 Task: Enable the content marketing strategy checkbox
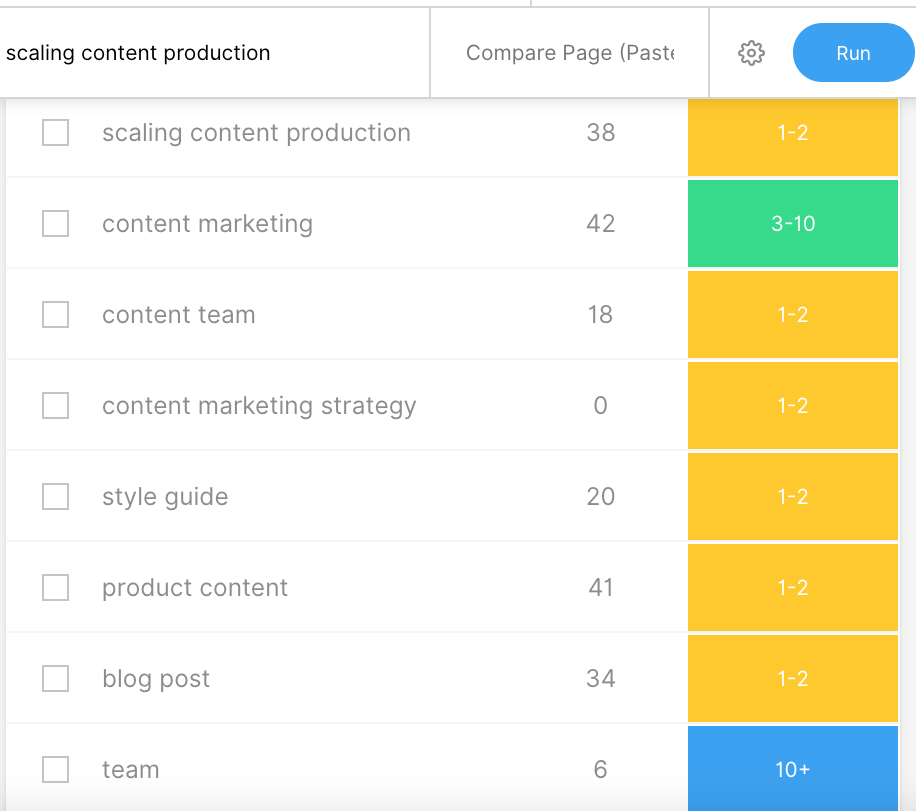pyautogui.click(x=55, y=406)
